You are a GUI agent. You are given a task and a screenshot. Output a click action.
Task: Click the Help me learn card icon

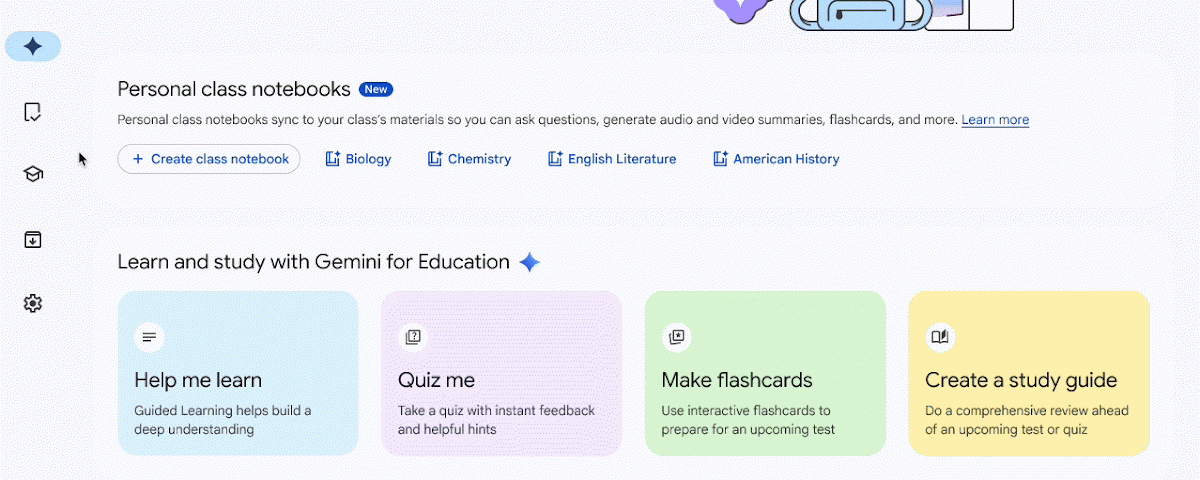pos(150,337)
